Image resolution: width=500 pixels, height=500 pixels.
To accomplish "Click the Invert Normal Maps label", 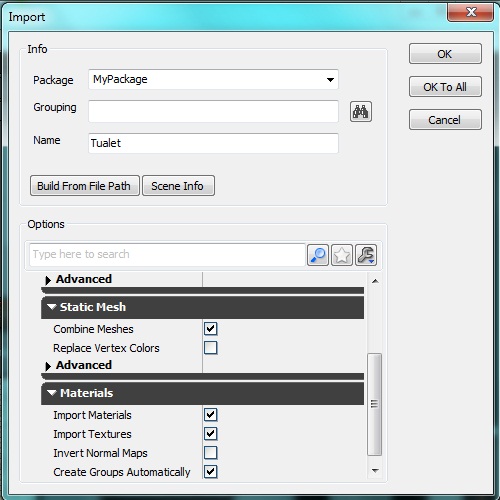I will [100, 453].
